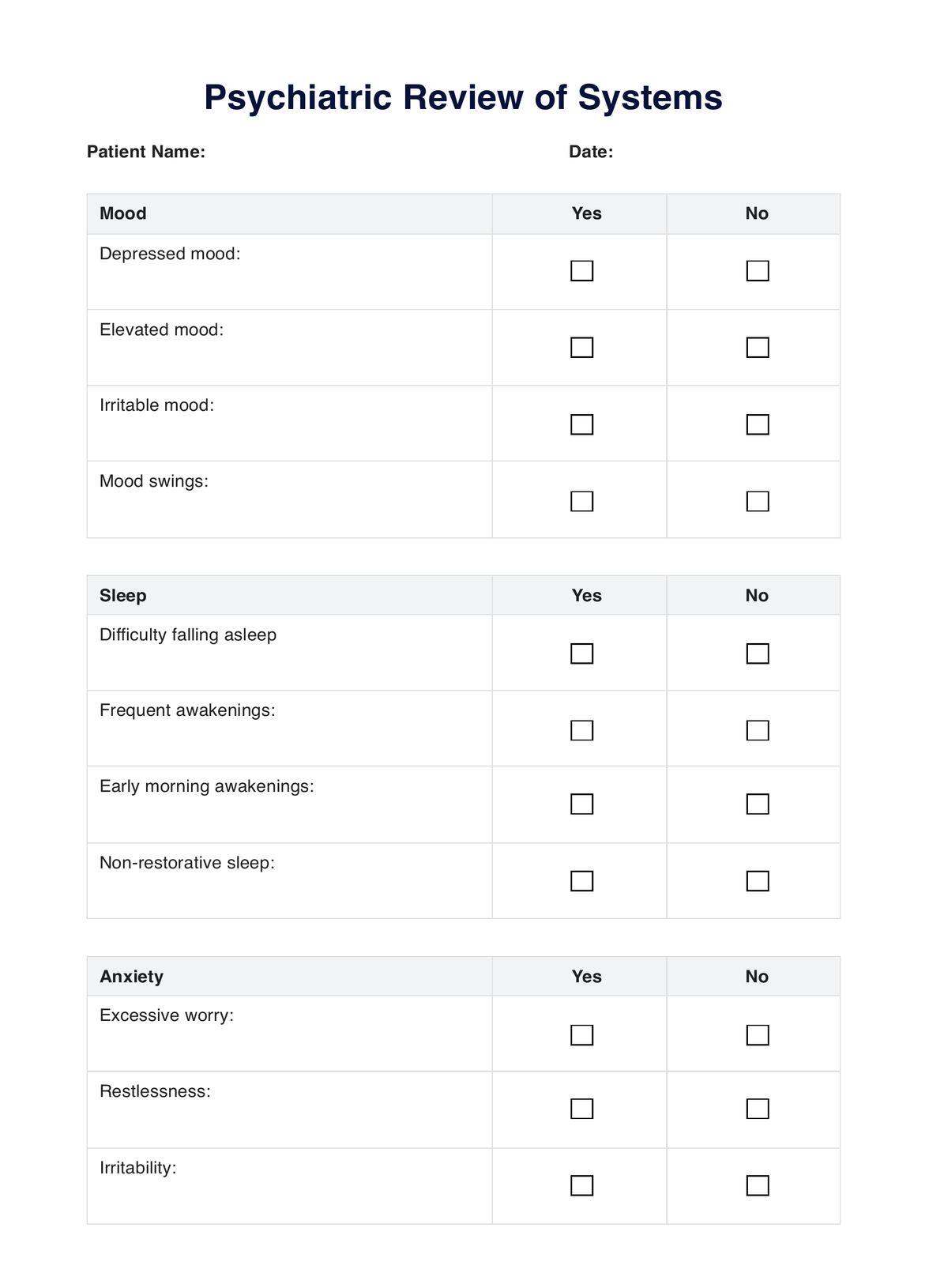Select No for Irritability
The height and width of the screenshot is (1288, 929).
click(x=757, y=1185)
